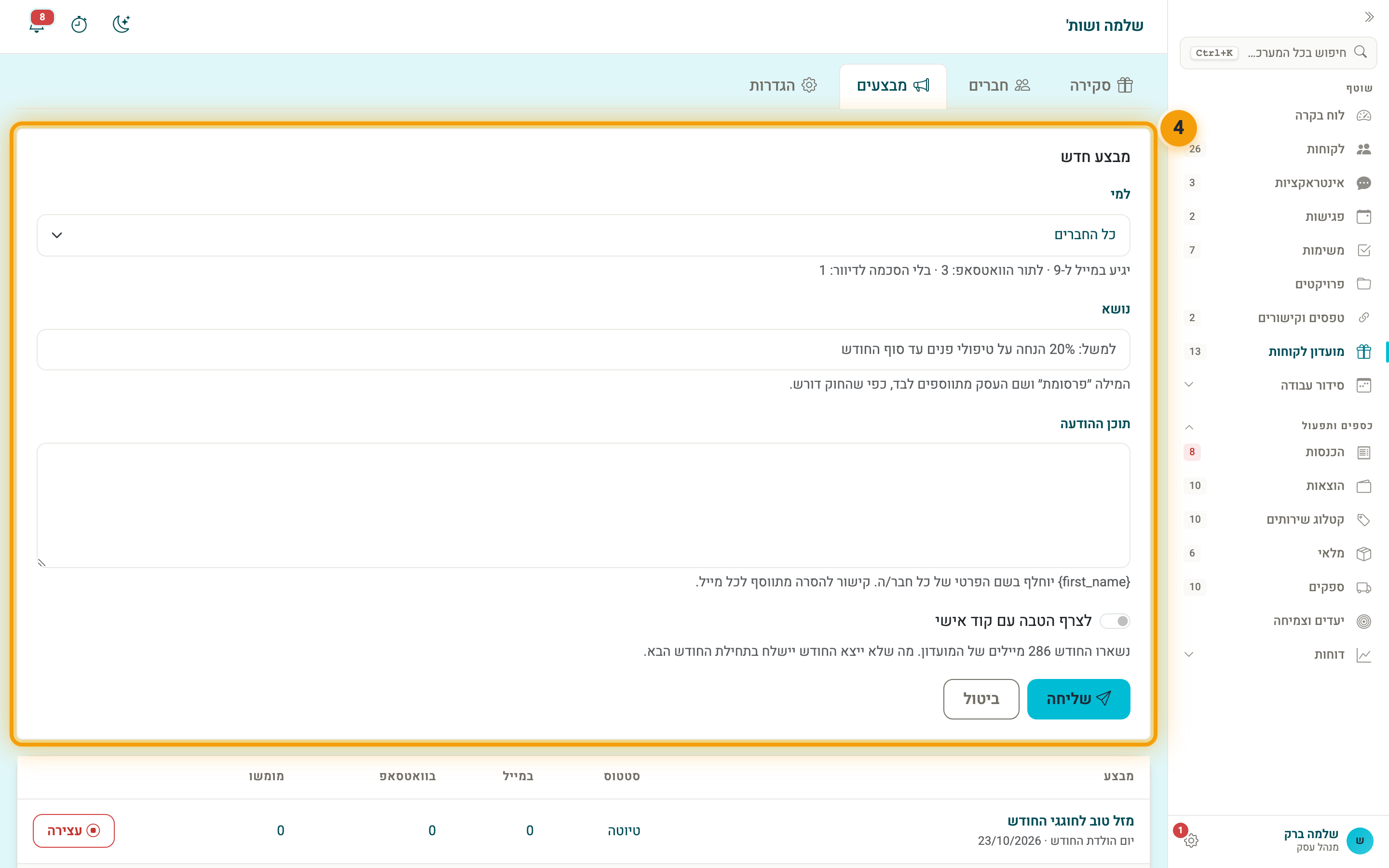
Task: Click the טיוטה status cell
Action: [624, 831]
